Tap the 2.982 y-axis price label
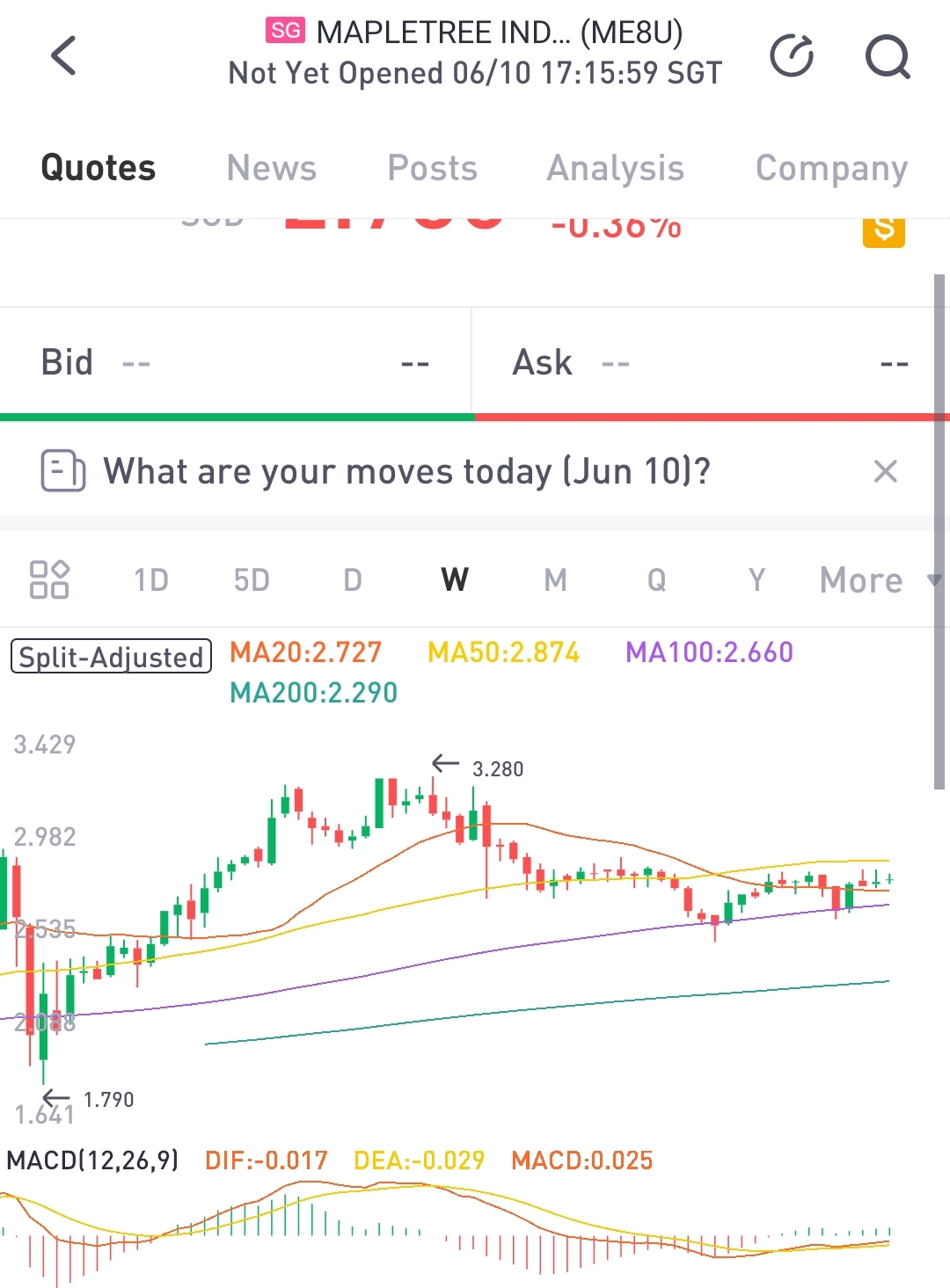Viewport: 950px width, 1288px height. [x=45, y=836]
